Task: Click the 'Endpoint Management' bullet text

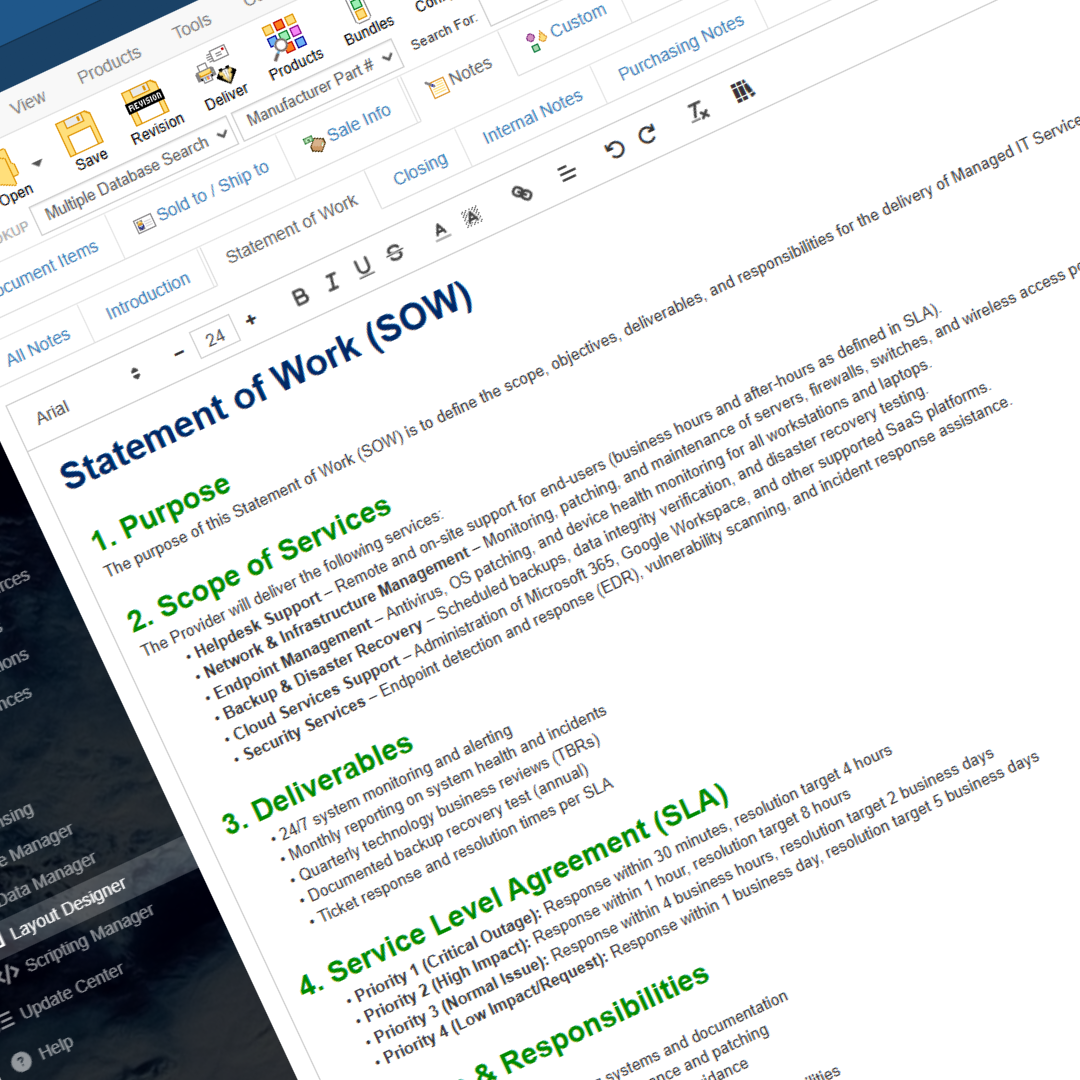Action: click(293, 659)
